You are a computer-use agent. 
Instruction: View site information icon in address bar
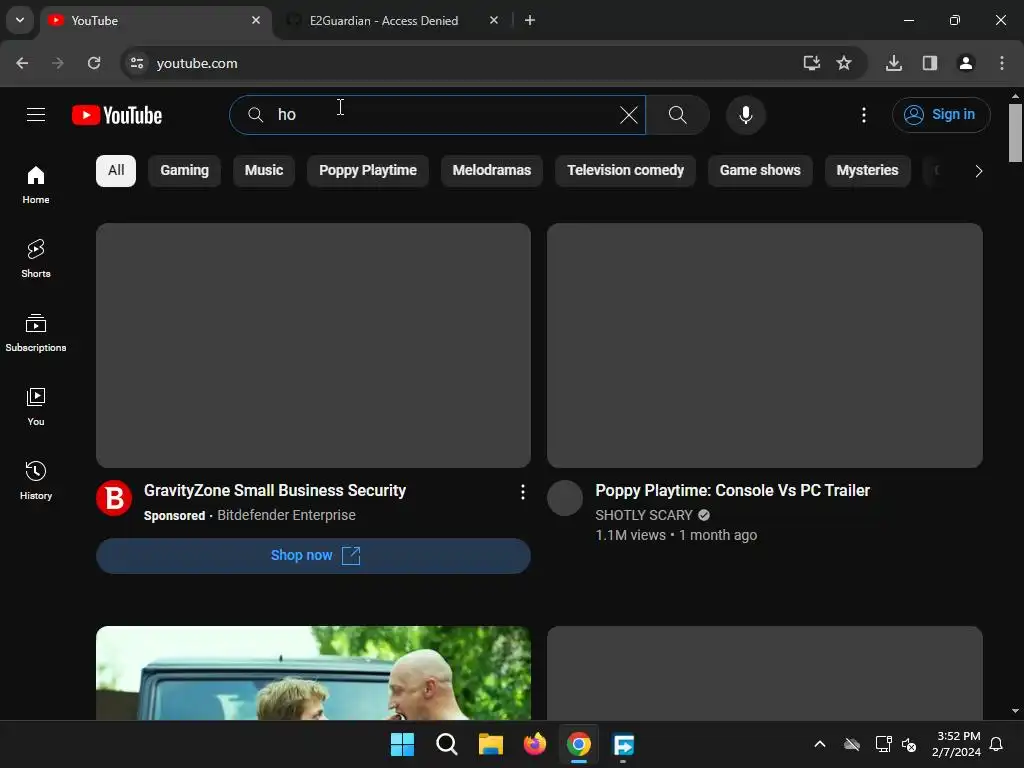tap(137, 63)
